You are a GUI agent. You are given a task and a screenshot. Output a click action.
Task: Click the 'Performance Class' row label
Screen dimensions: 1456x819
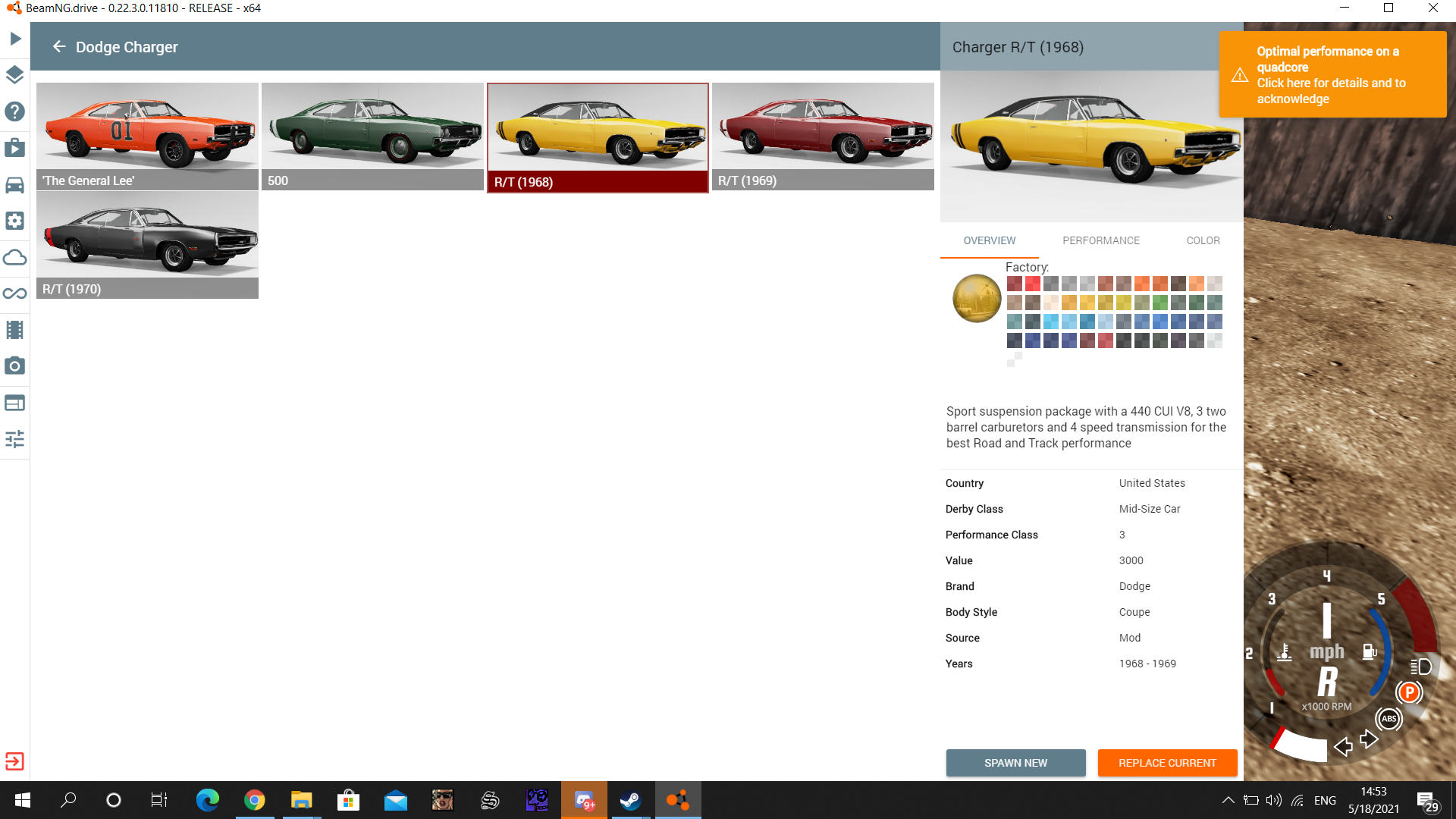pos(992,535)
